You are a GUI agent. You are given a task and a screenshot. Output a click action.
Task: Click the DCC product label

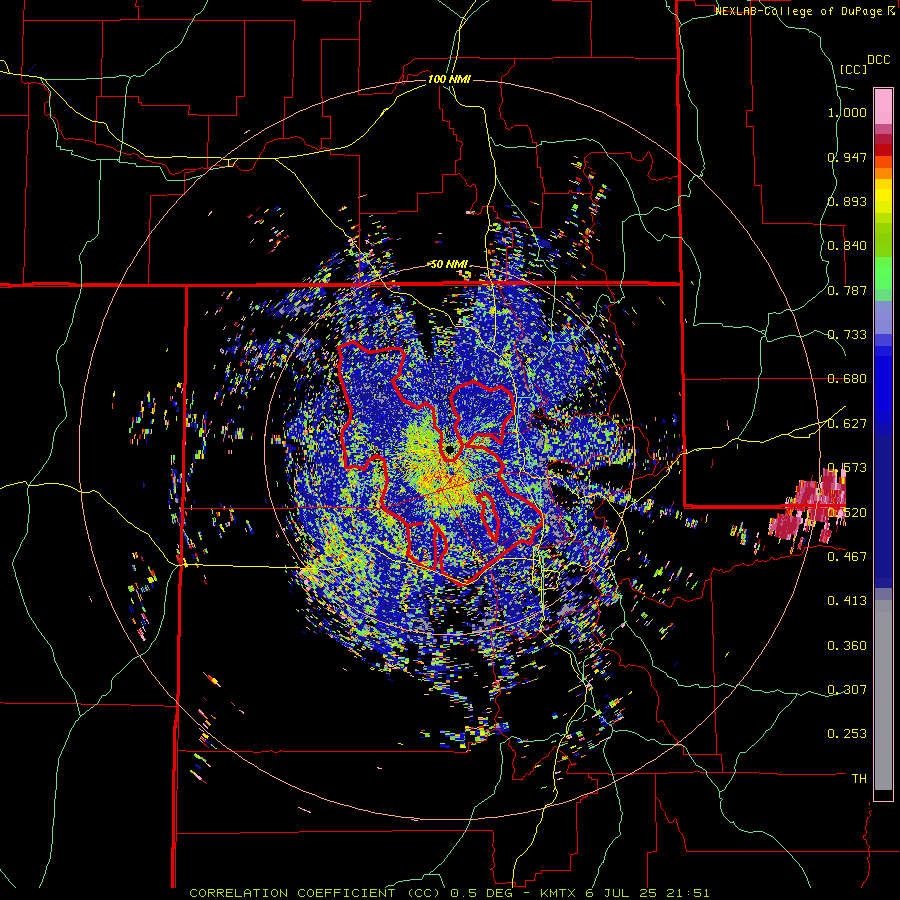pos(878,60)
